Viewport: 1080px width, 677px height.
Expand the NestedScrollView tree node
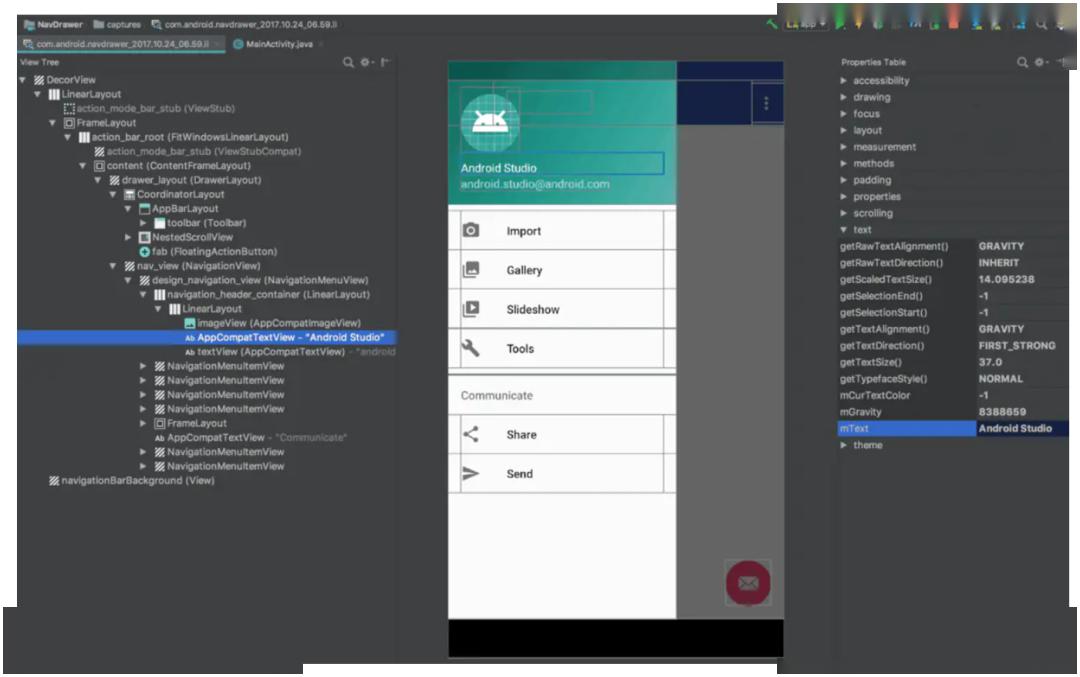(128, 238)
